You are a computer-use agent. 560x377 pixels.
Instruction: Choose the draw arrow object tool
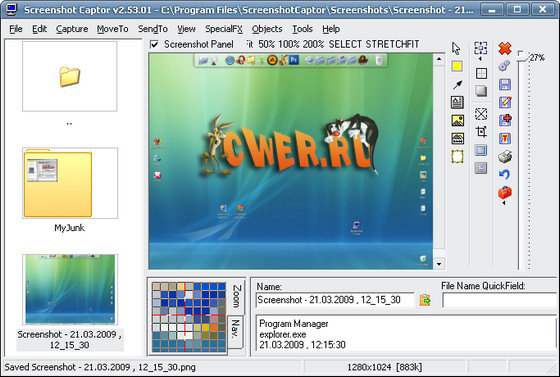(x=458, y=85)
